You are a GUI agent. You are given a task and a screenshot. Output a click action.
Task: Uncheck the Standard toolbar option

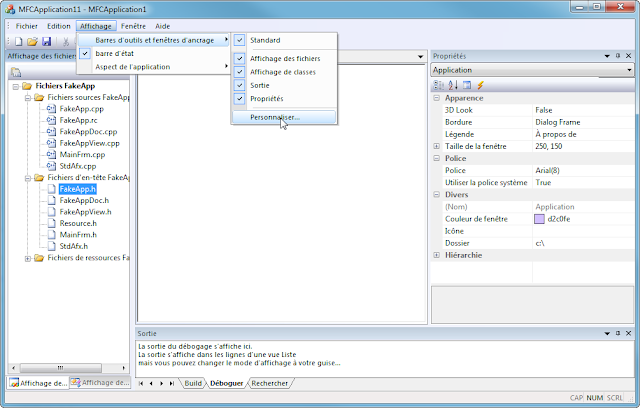pyautogui.click(x=240, y=40)
